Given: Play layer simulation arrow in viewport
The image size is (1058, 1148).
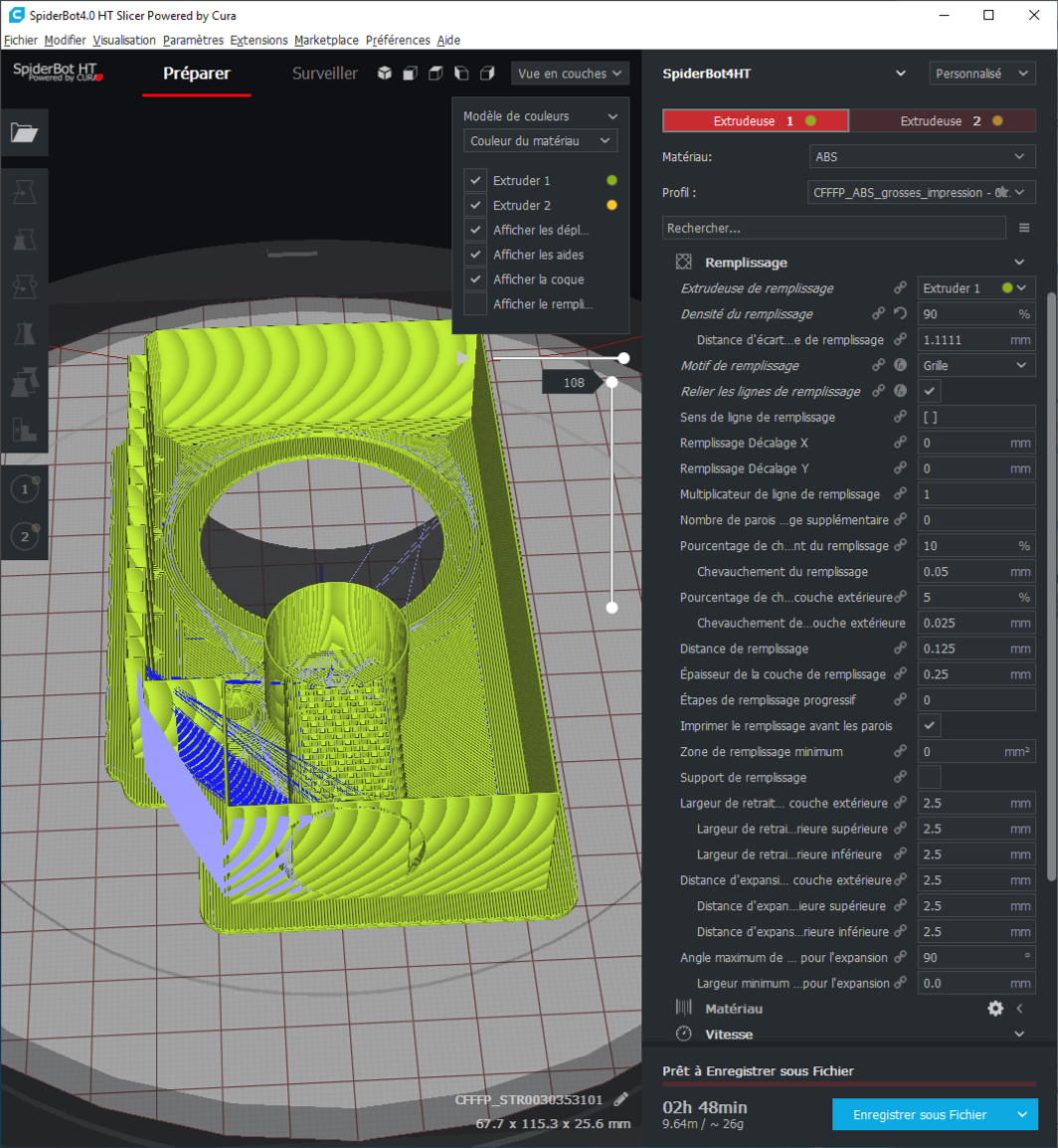Looking at the screenshot, I should click(x=462, y=358).
